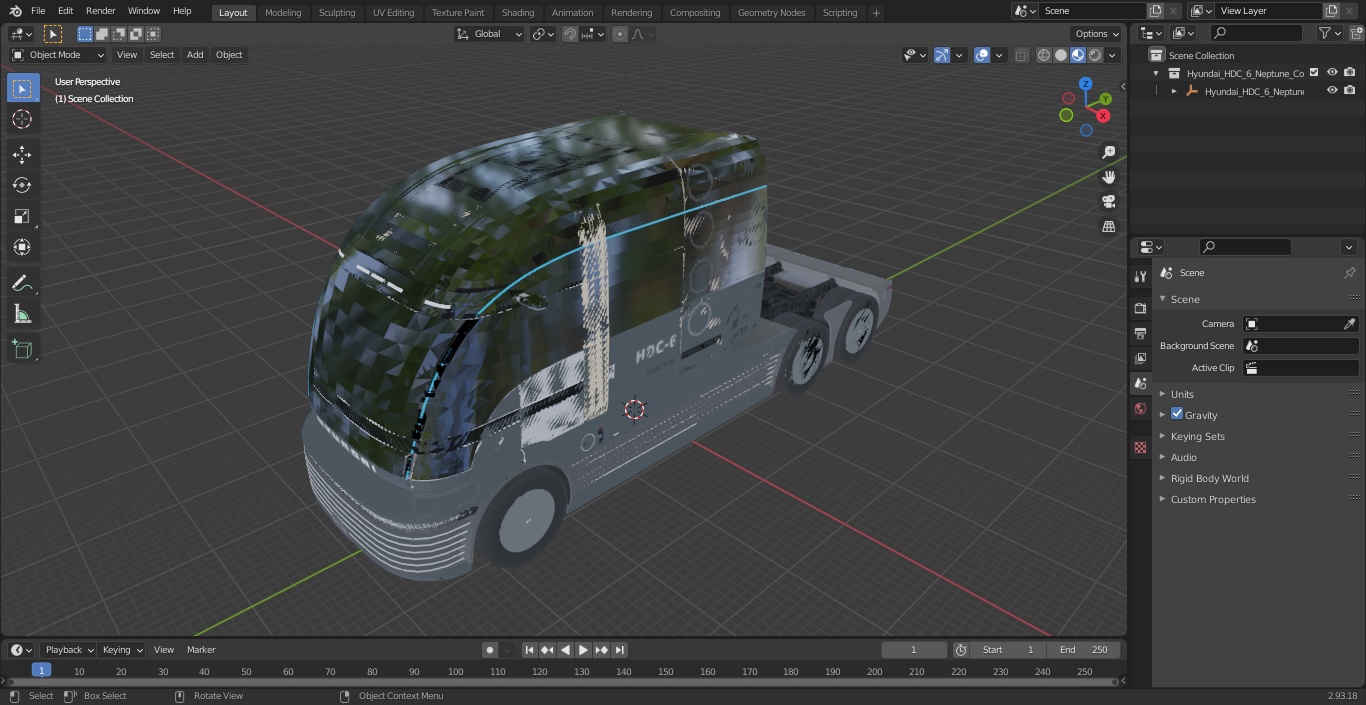Open the Tool properties tab
This screenshot has height=705, width=1366.
[x=1140, y=276]
